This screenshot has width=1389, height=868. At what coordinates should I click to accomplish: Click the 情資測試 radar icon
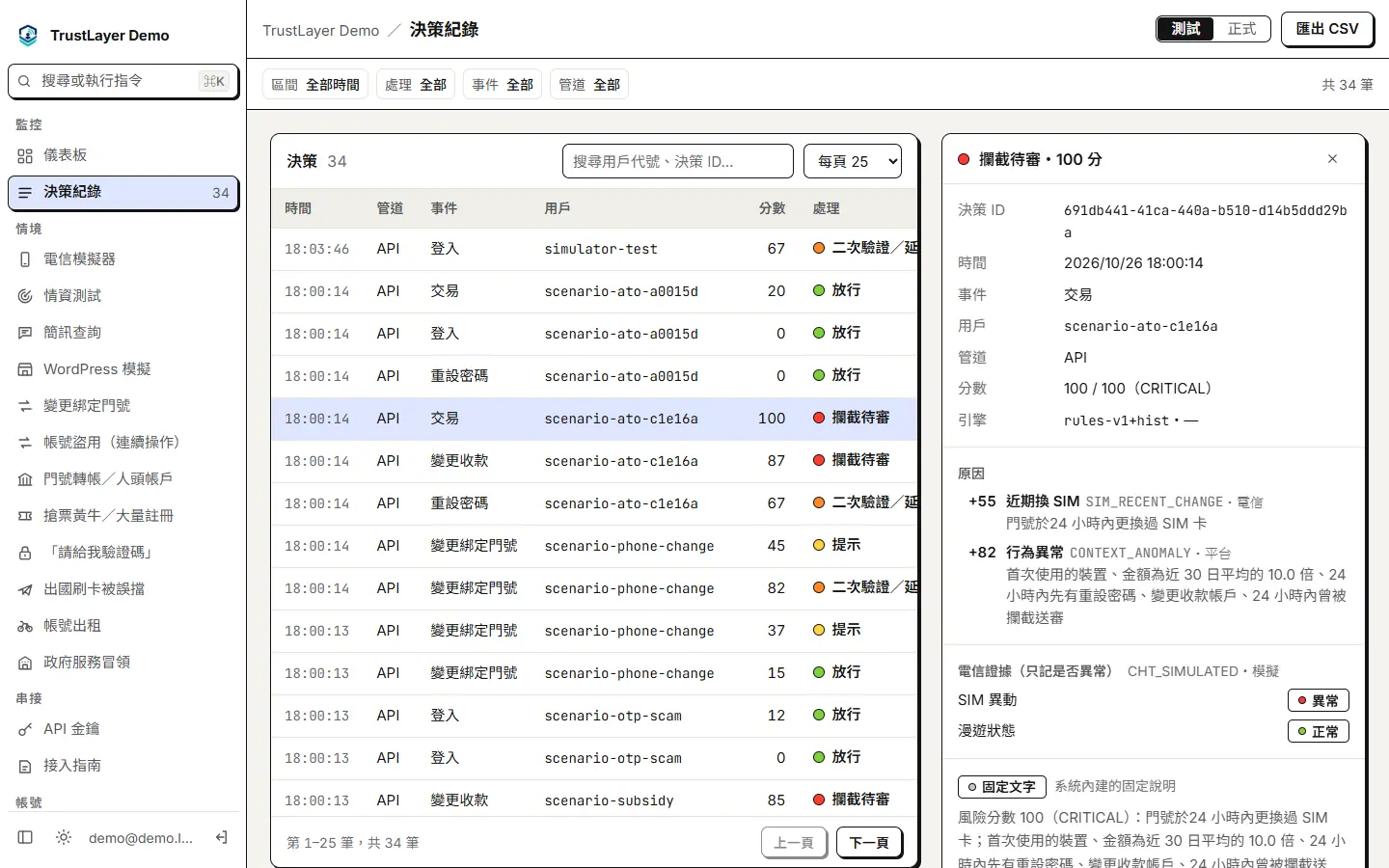tap(25, 296)
